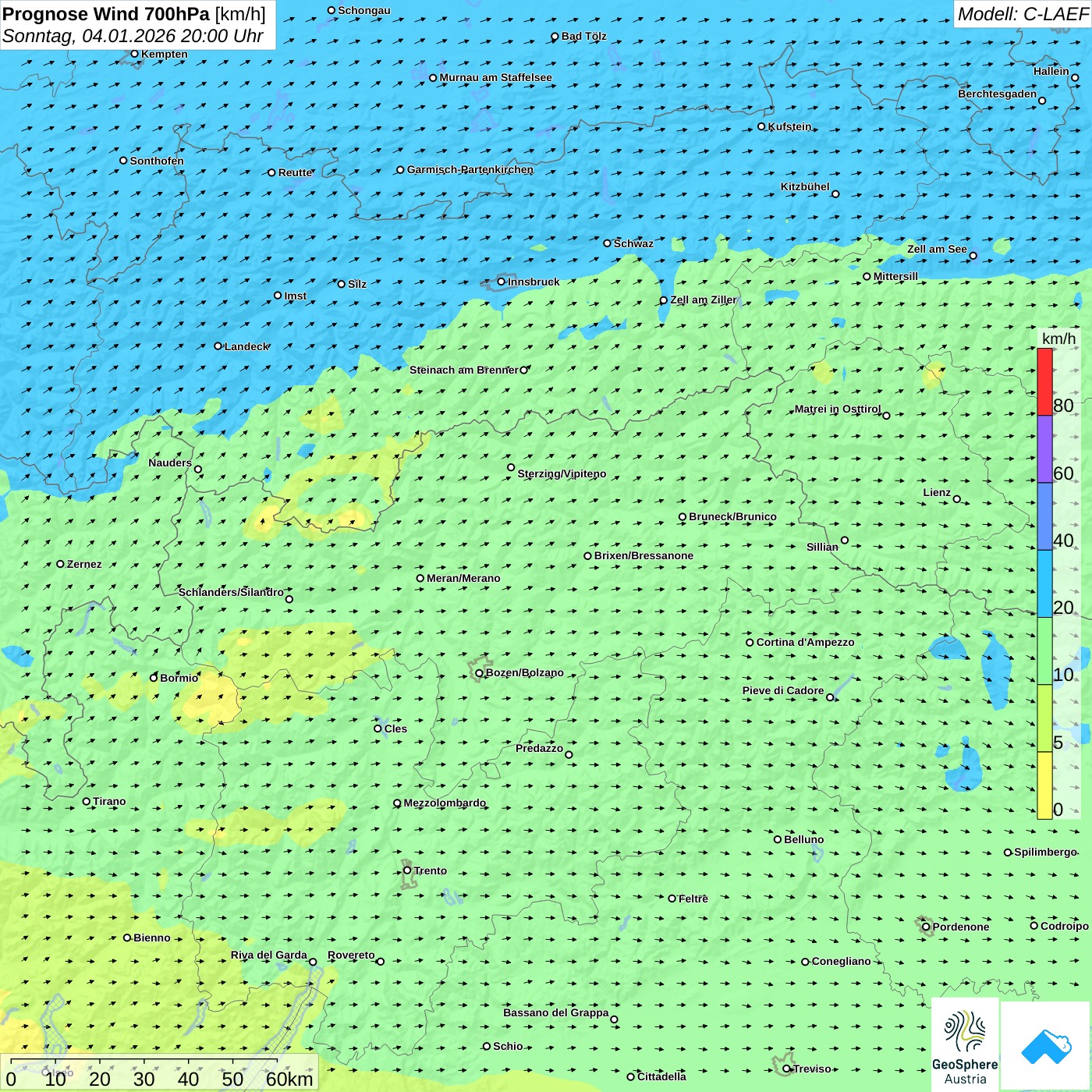Click the red 80 km/h legend color
Viewport: 1092px width, 1092px height.
click(1044, 382)
